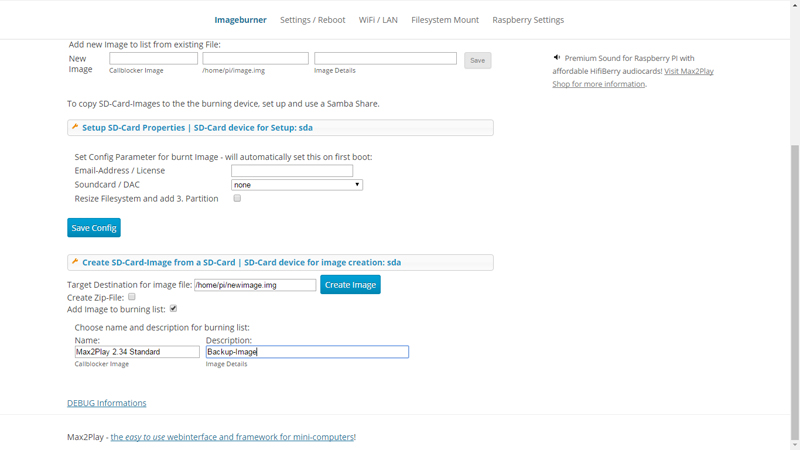Screen dimensions: 800x450
Task: Click the Target Destination image file field
Action: click(255, 285)
